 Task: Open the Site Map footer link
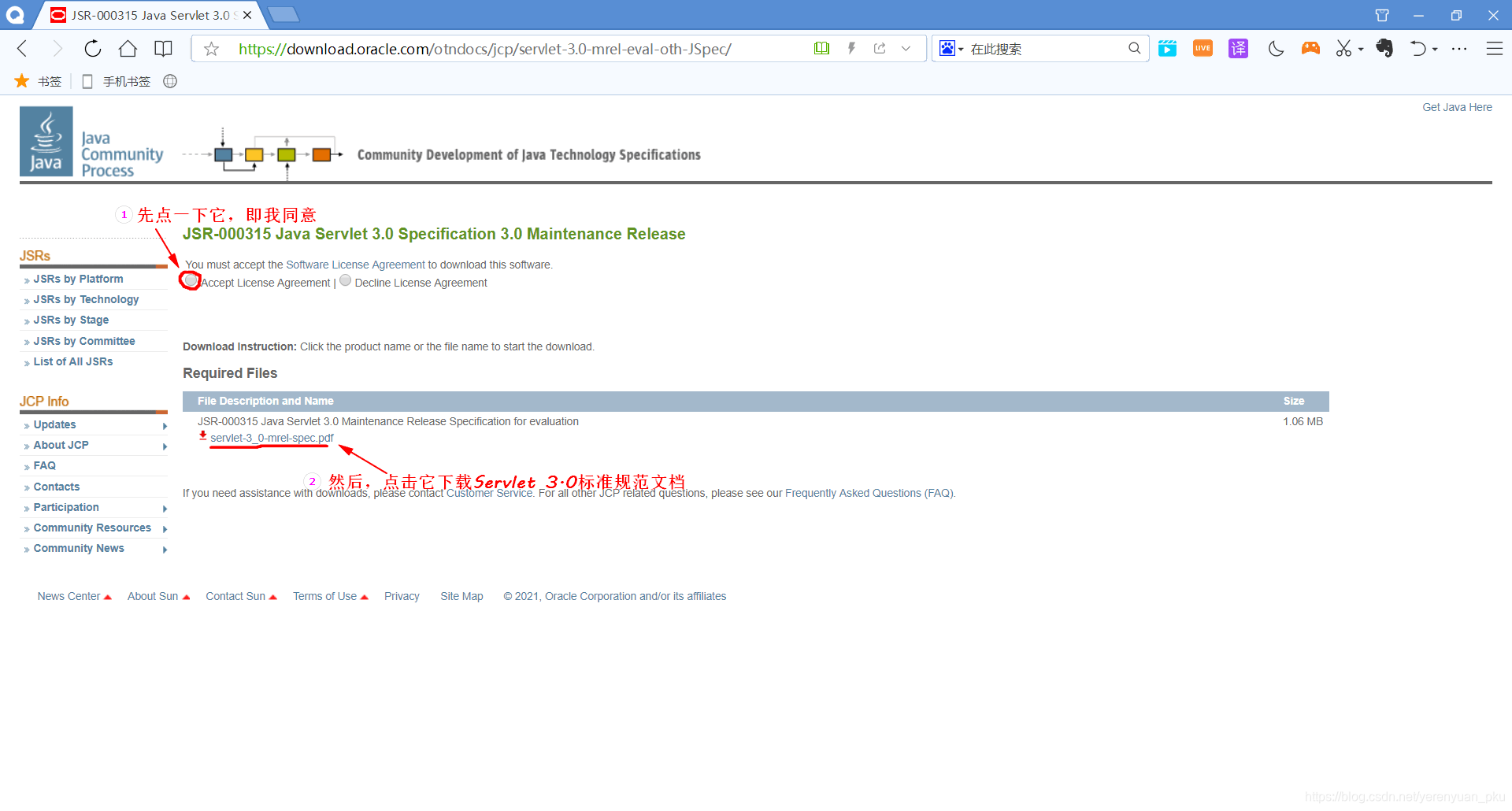(461, 596)
